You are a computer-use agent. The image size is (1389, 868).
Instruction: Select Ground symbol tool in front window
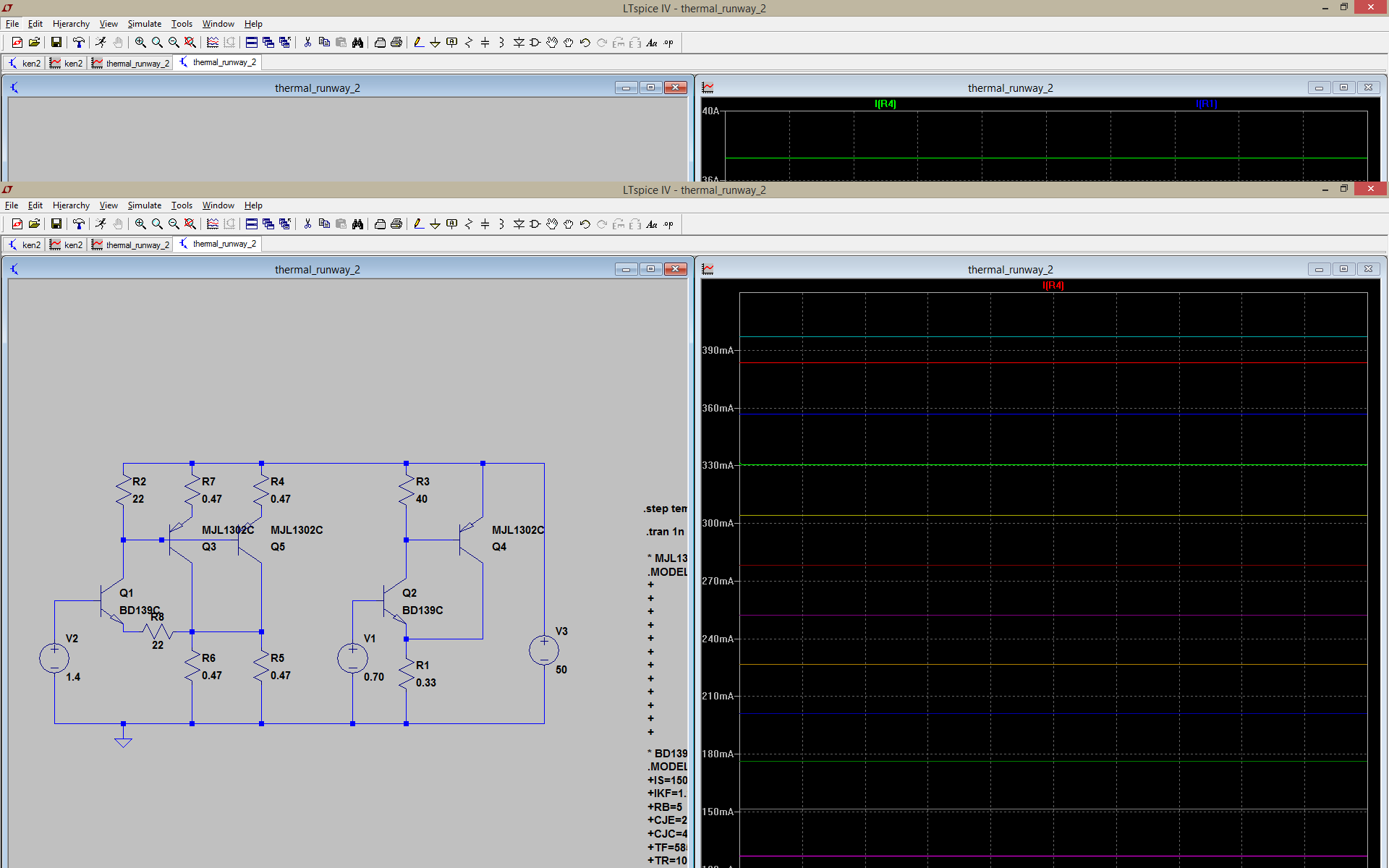435,224
